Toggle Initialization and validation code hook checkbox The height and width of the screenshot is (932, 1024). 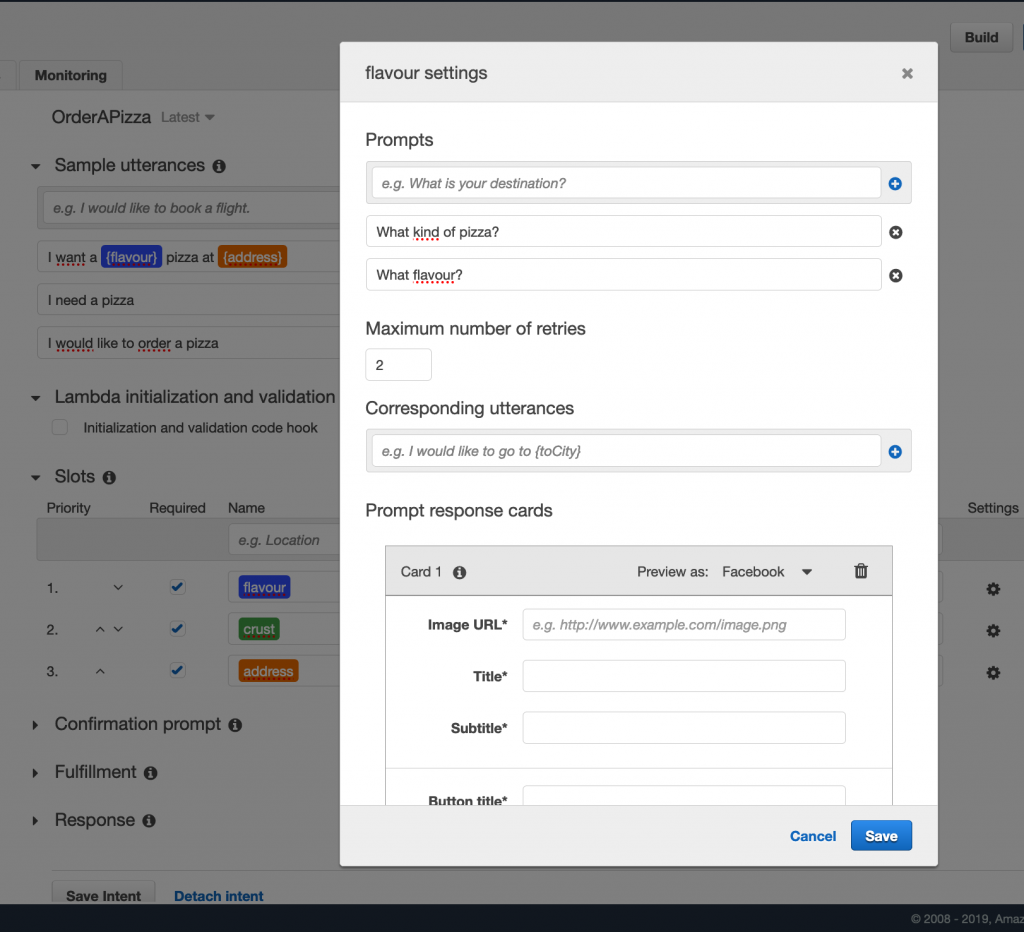(x=60, y=427)
